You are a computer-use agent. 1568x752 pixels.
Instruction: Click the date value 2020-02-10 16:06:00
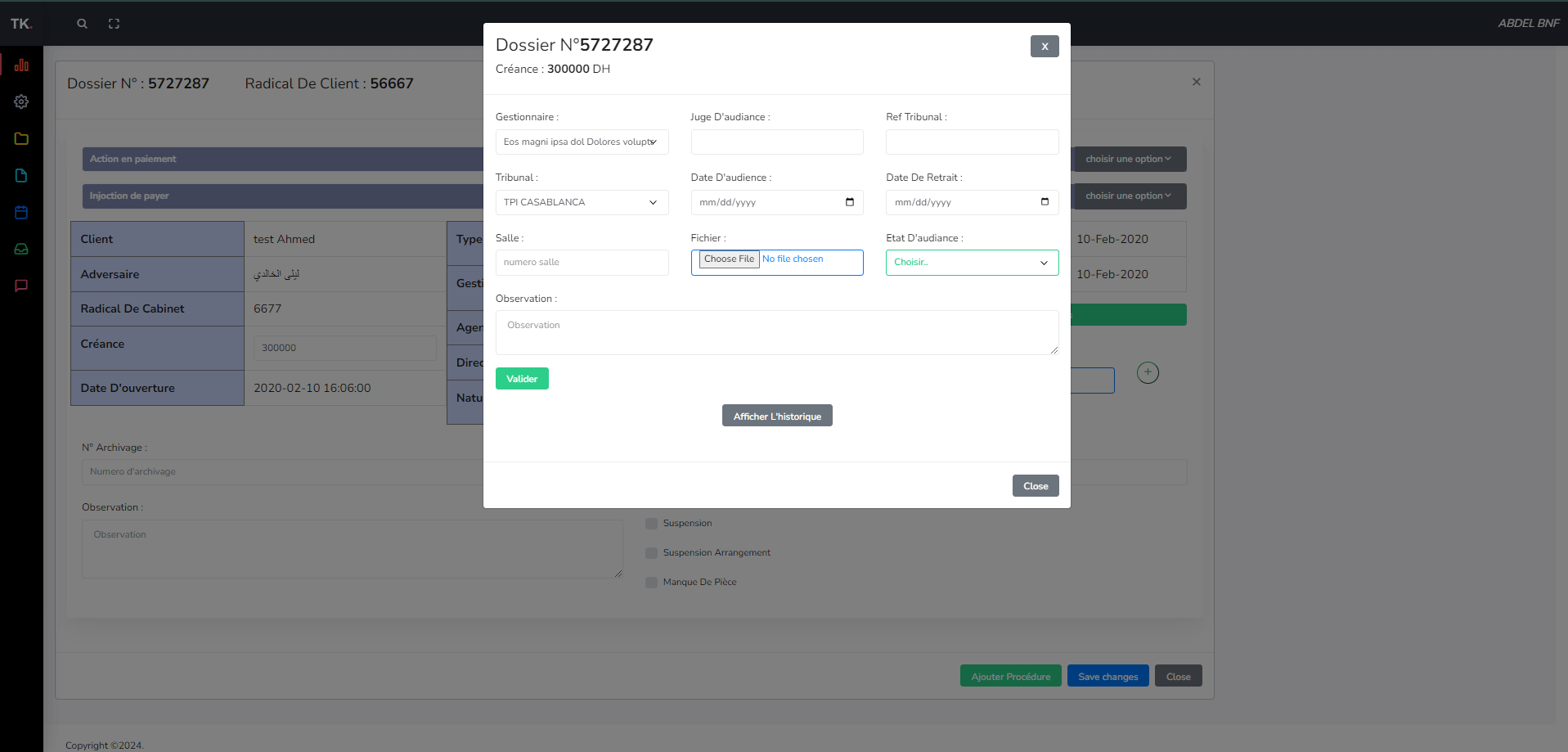[x=312, y=388]
